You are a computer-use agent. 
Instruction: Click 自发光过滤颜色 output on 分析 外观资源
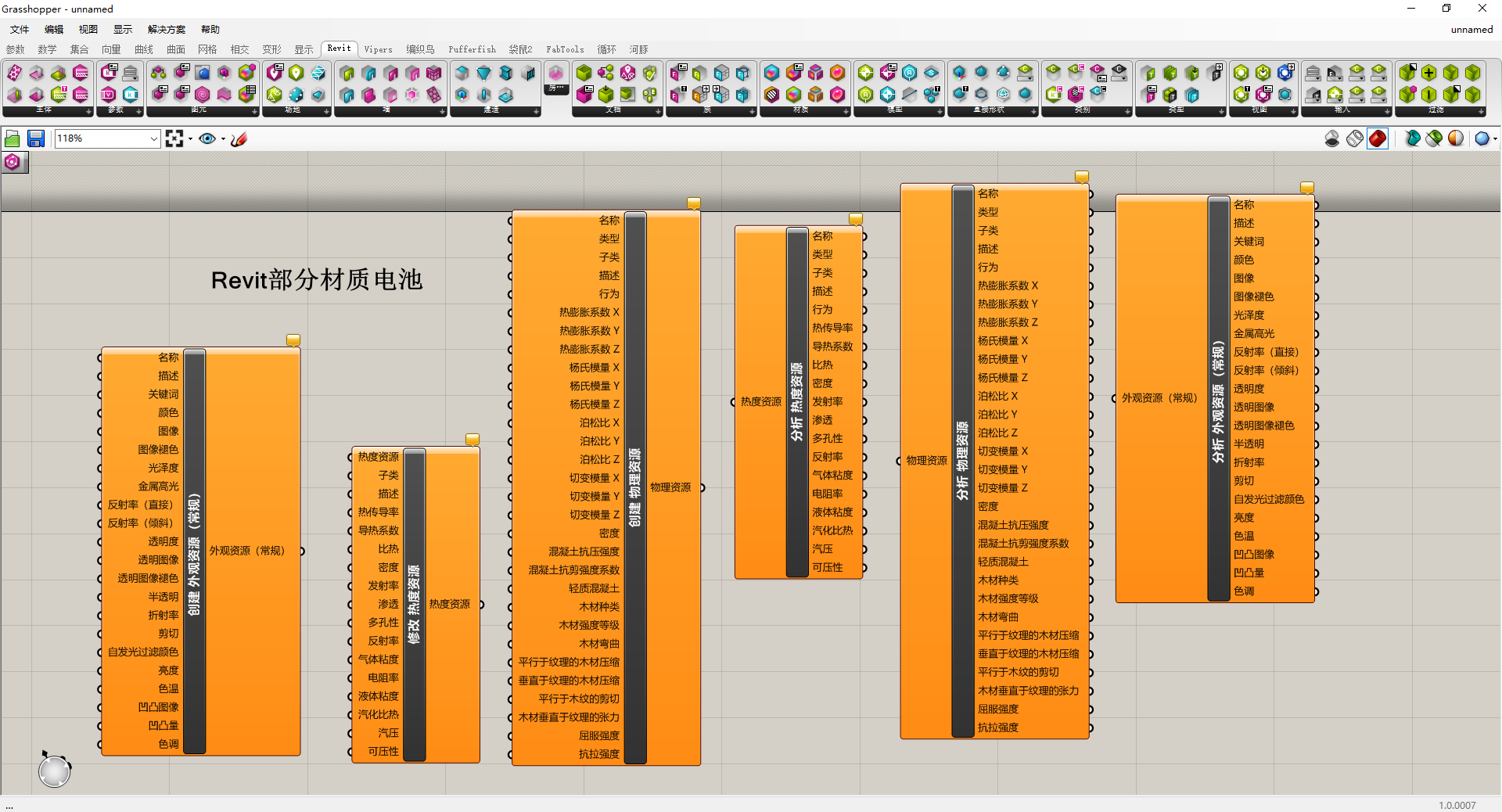click(1269, 499)
